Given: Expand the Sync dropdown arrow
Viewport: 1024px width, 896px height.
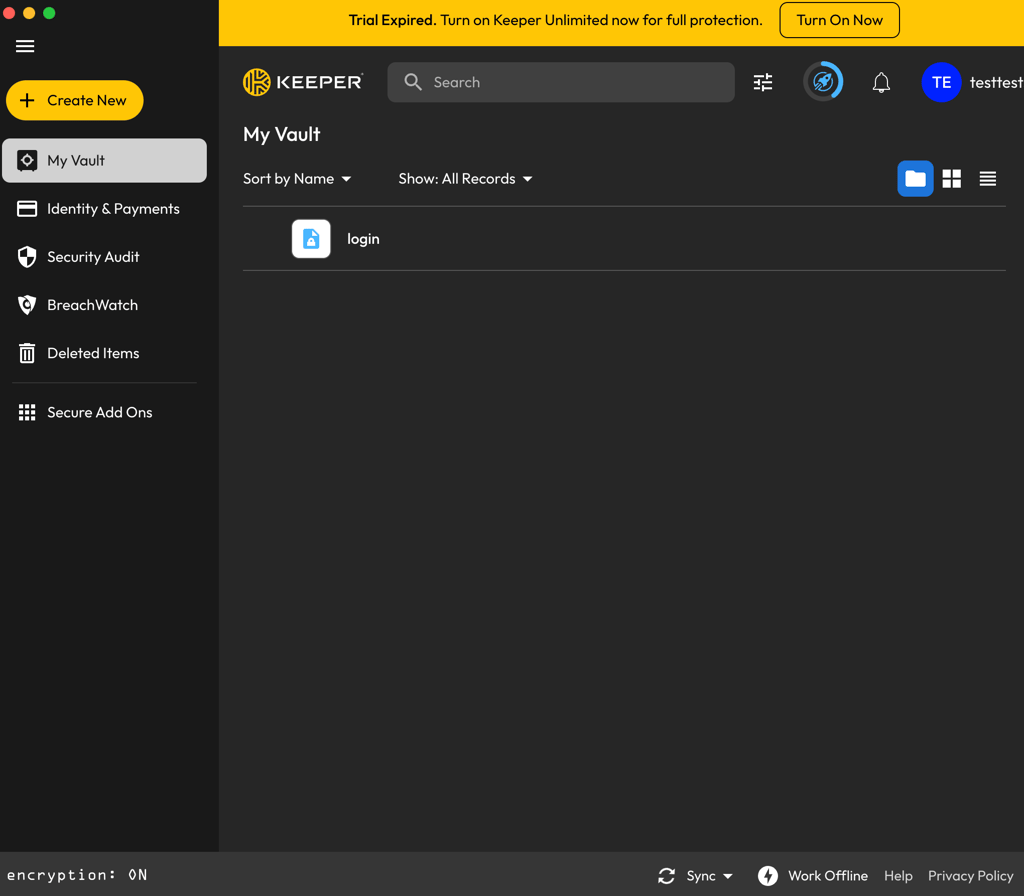Looking at the screenshot, I should pos(728,876).
